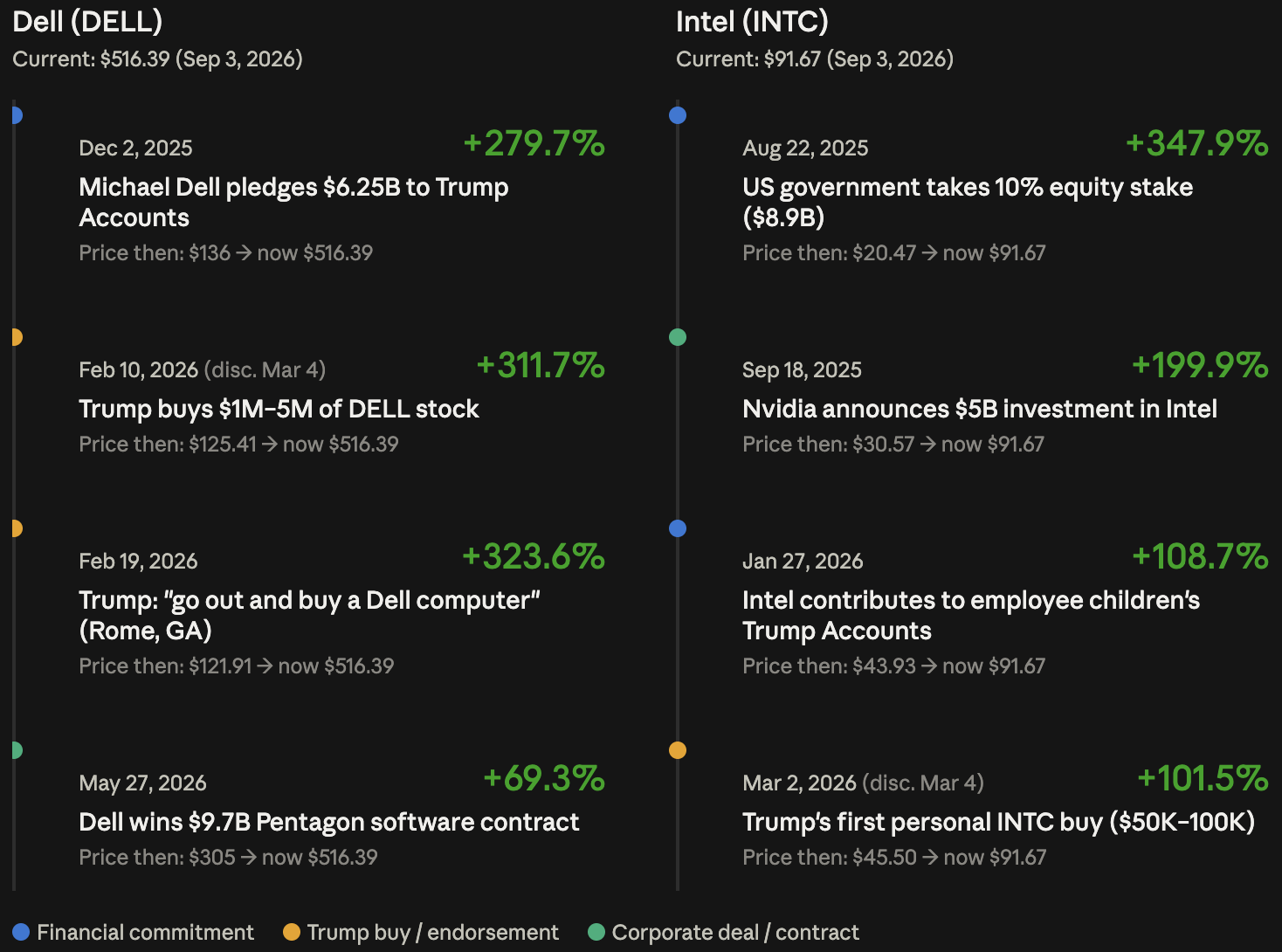The height and width of the screenshot is (952, 1282).
Task: Click the orange timeline dot for Dell Feb 10, 2026
Action: click(x=17, y=337)
